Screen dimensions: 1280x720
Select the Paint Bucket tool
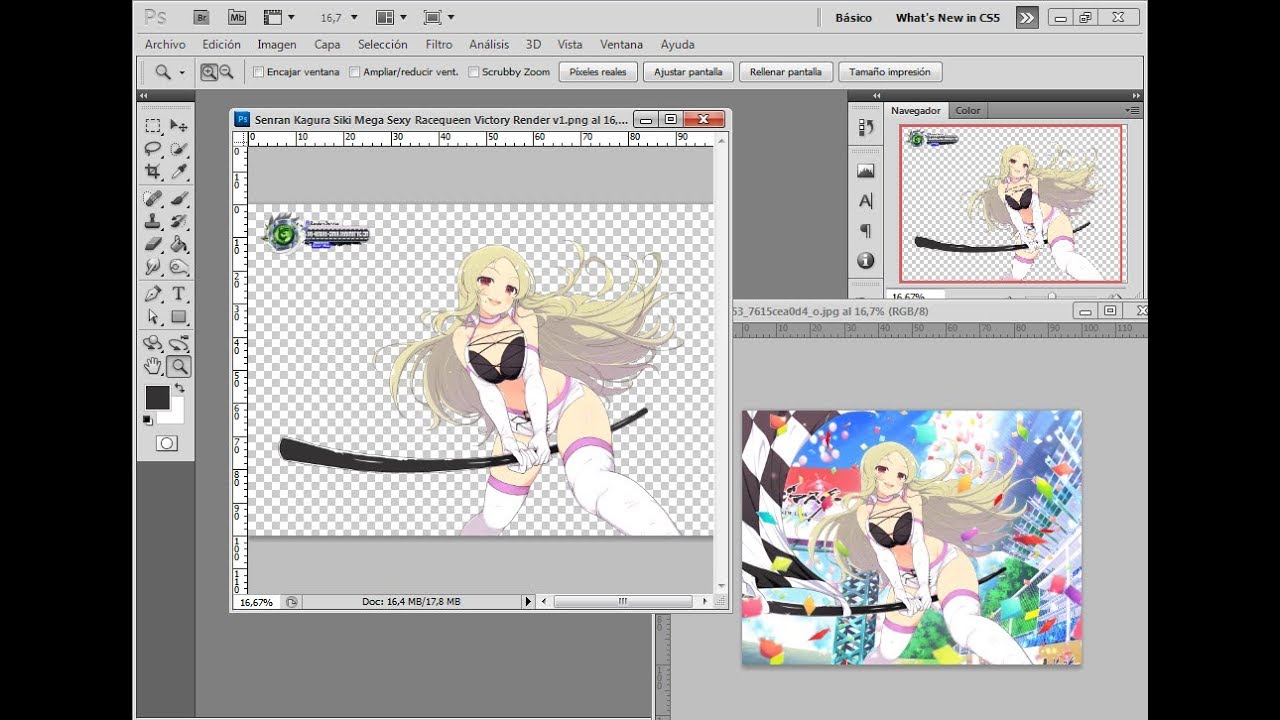tap(179, 244)
